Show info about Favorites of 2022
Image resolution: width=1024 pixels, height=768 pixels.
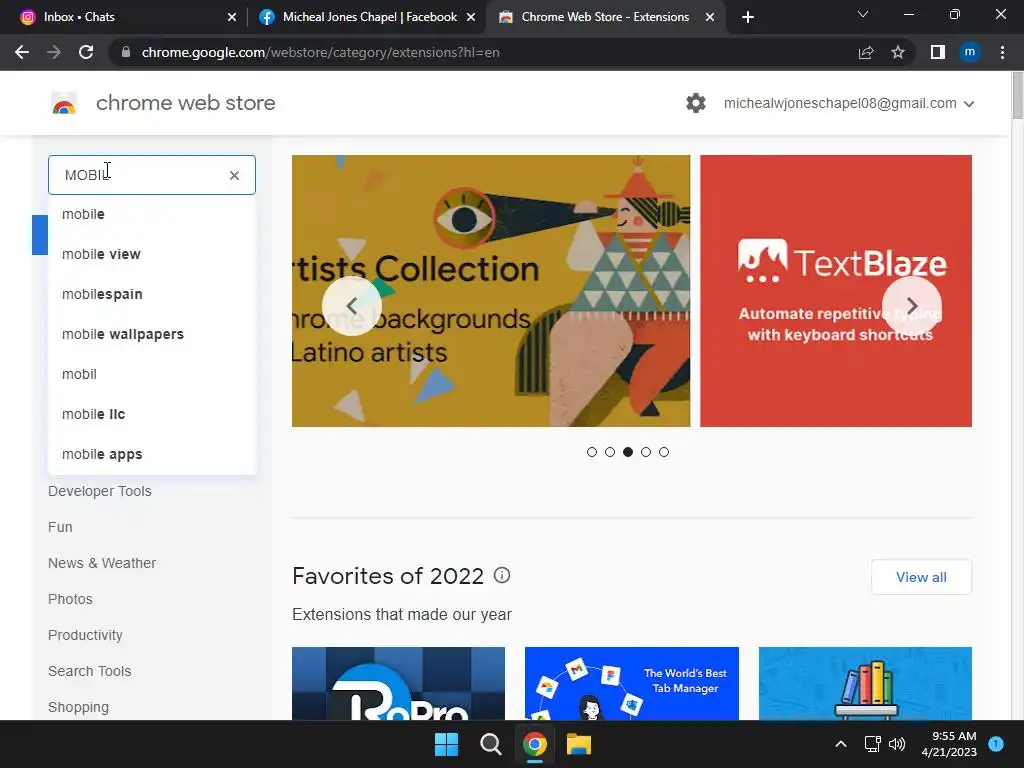[x=502, y=575]
